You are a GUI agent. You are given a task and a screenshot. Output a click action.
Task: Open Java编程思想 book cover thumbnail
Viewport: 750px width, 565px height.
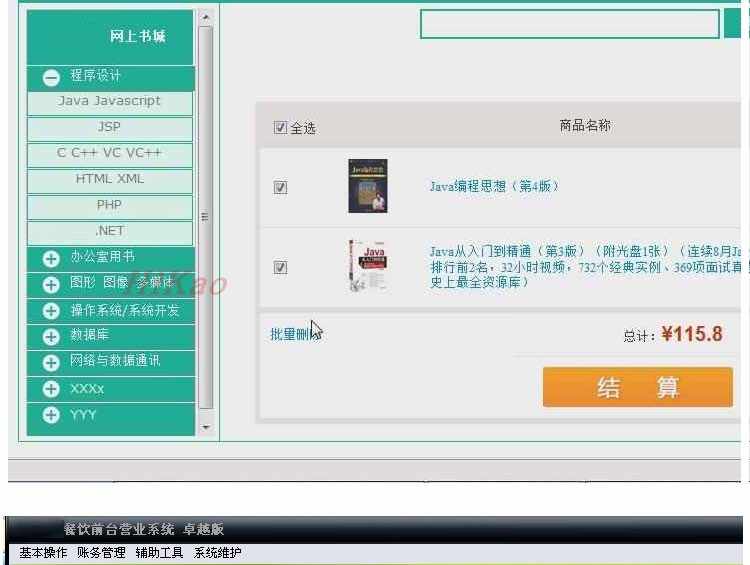pos(368,186)
